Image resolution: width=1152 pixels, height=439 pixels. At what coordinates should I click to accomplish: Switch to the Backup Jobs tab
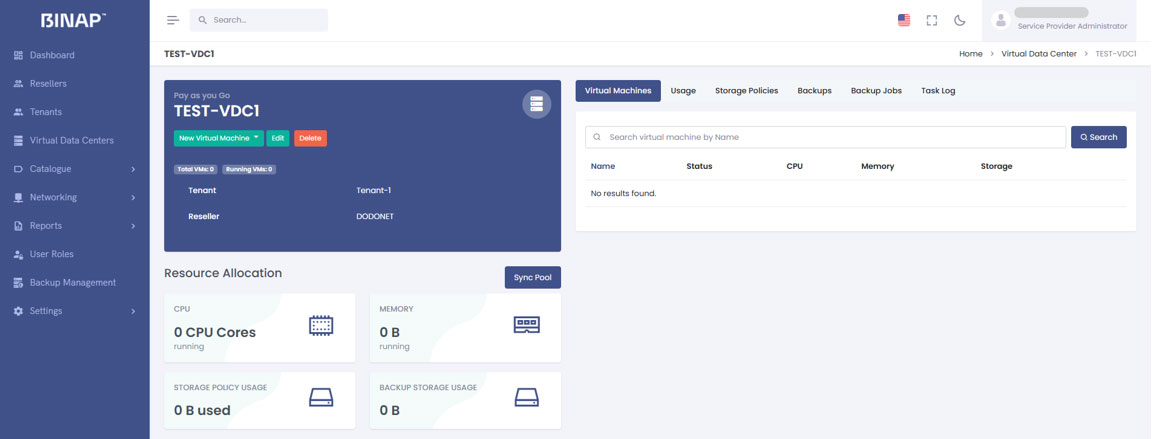pyautogui.click(x=876, y=91)
